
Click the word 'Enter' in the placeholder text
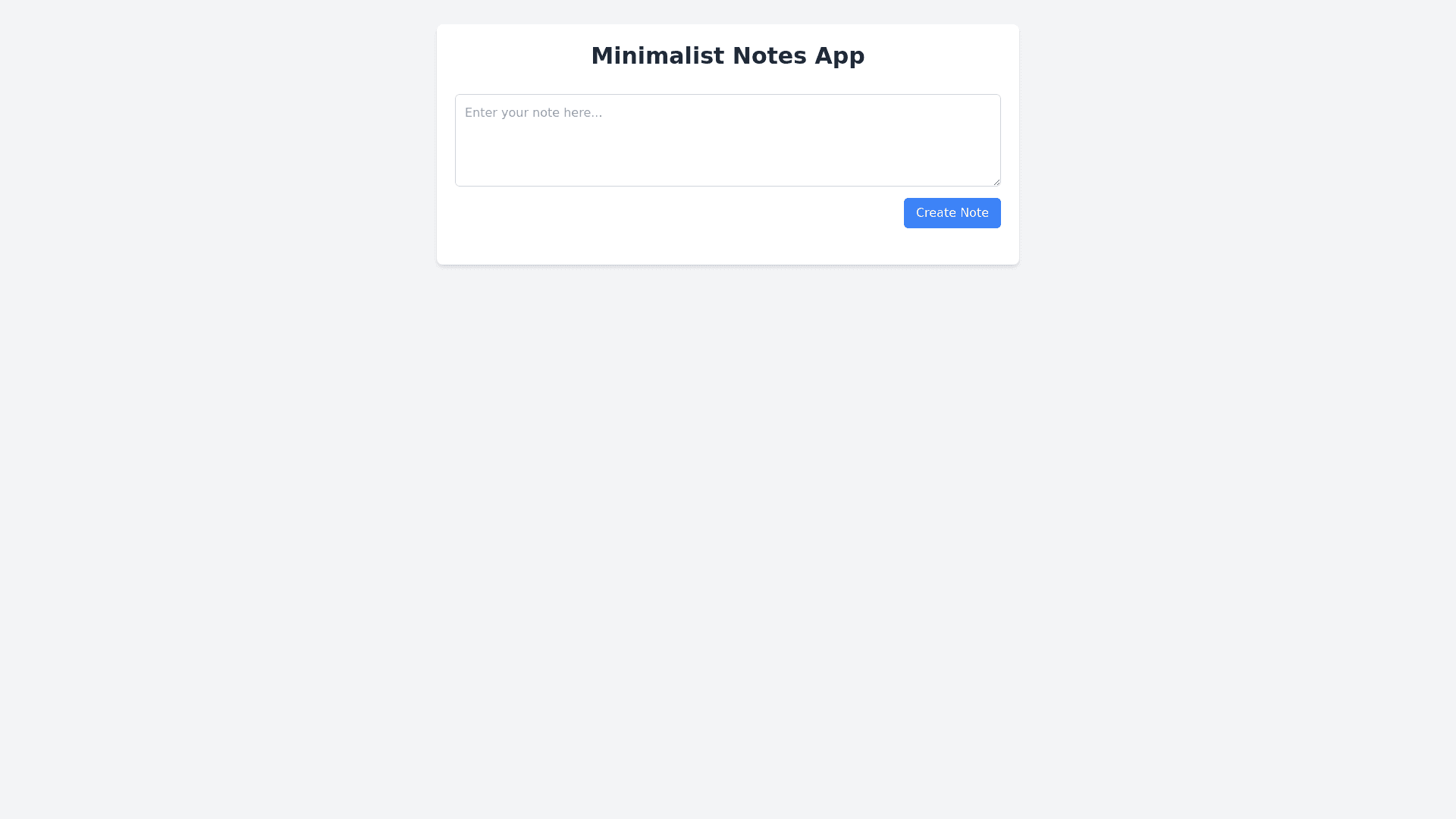pyautogui.click(x=481, y=113)
